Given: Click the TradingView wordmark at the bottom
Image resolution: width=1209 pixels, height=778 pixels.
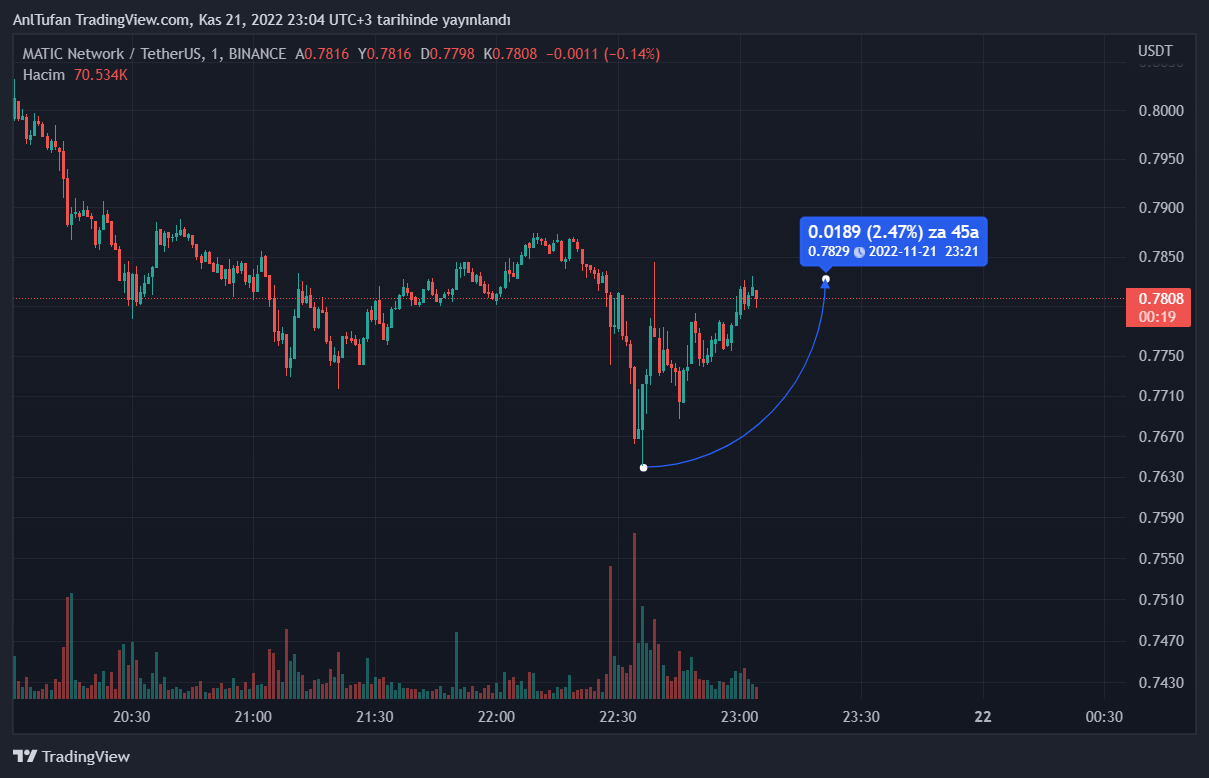Looking at the screenshot, I should [86, 757].
